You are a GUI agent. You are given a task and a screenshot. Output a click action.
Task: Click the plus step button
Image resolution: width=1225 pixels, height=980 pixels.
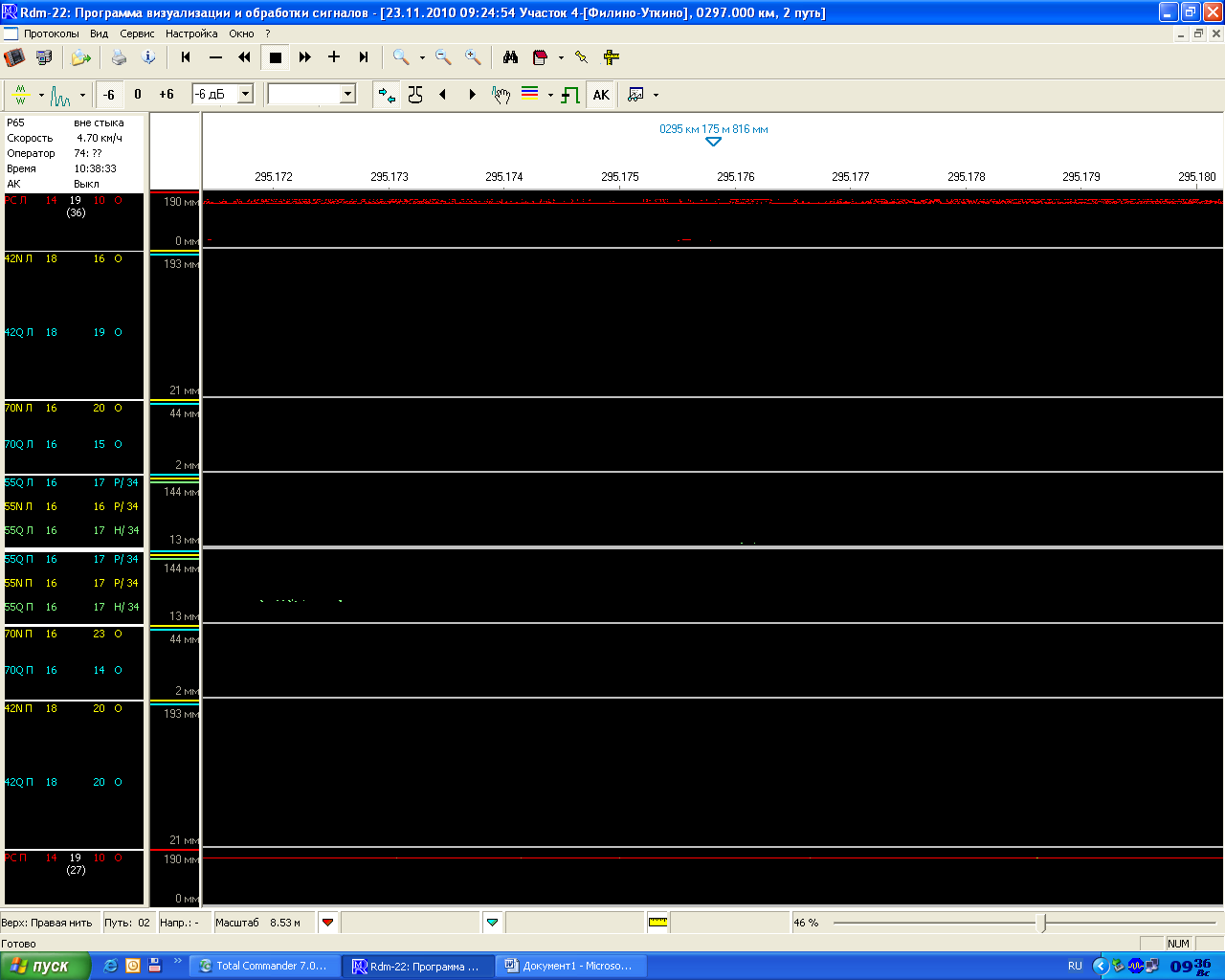point(334,57)
